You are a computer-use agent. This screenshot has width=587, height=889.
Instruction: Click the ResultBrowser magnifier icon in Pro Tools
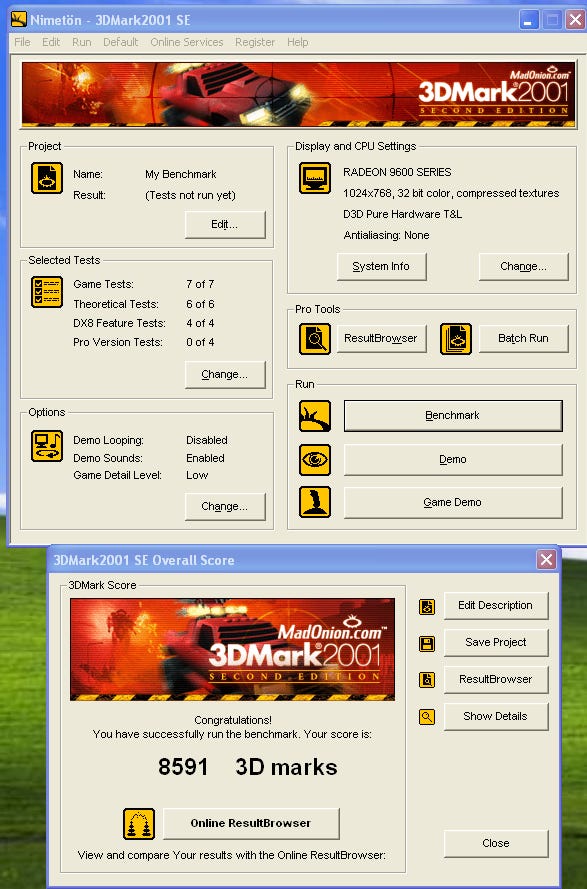click(x=315, y=338)
